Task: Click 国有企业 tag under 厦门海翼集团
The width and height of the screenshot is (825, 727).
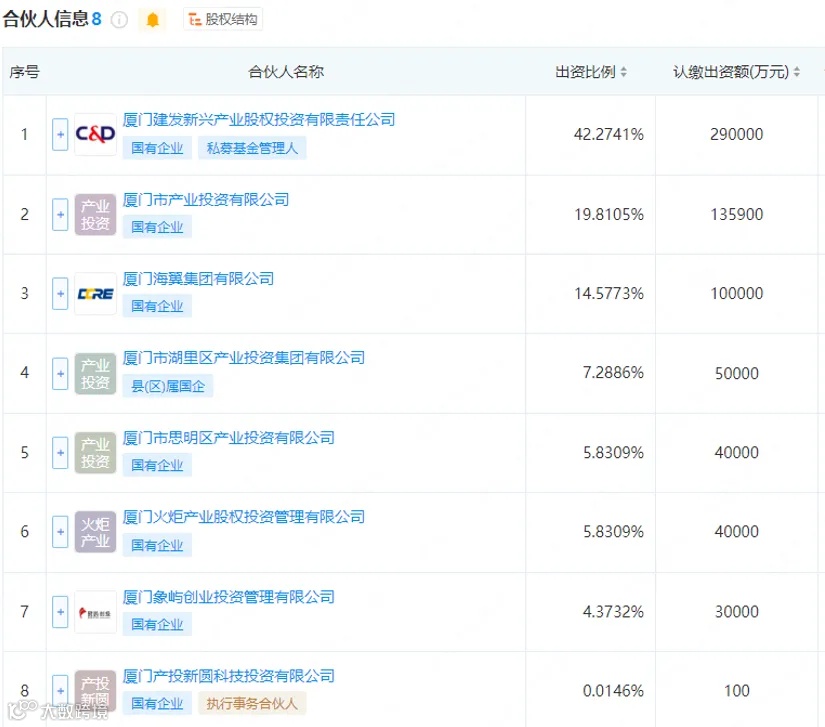Action: 157,306
